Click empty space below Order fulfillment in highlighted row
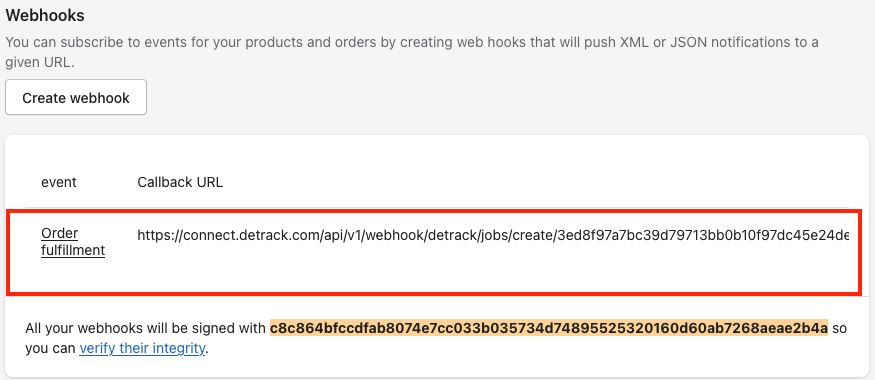 click(73, 276)
